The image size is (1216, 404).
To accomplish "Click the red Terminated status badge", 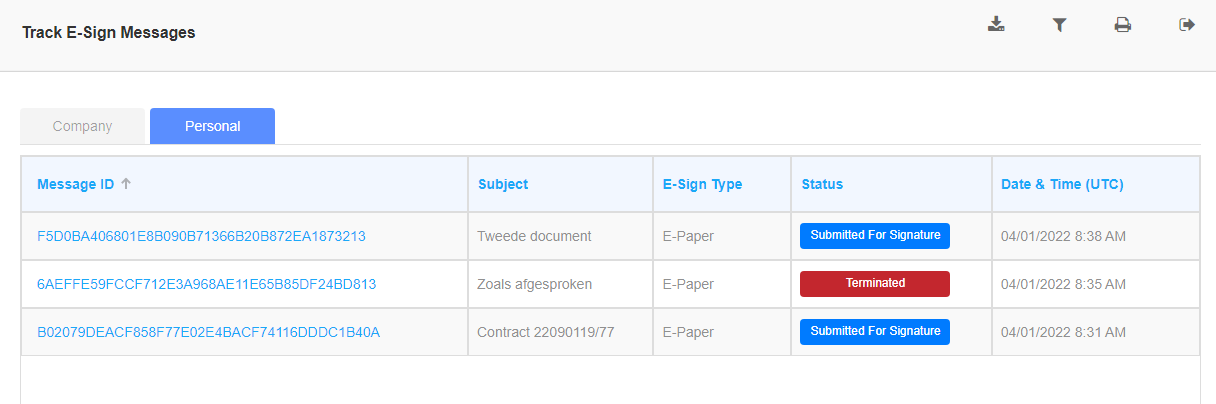I will [x=875, y=284].
